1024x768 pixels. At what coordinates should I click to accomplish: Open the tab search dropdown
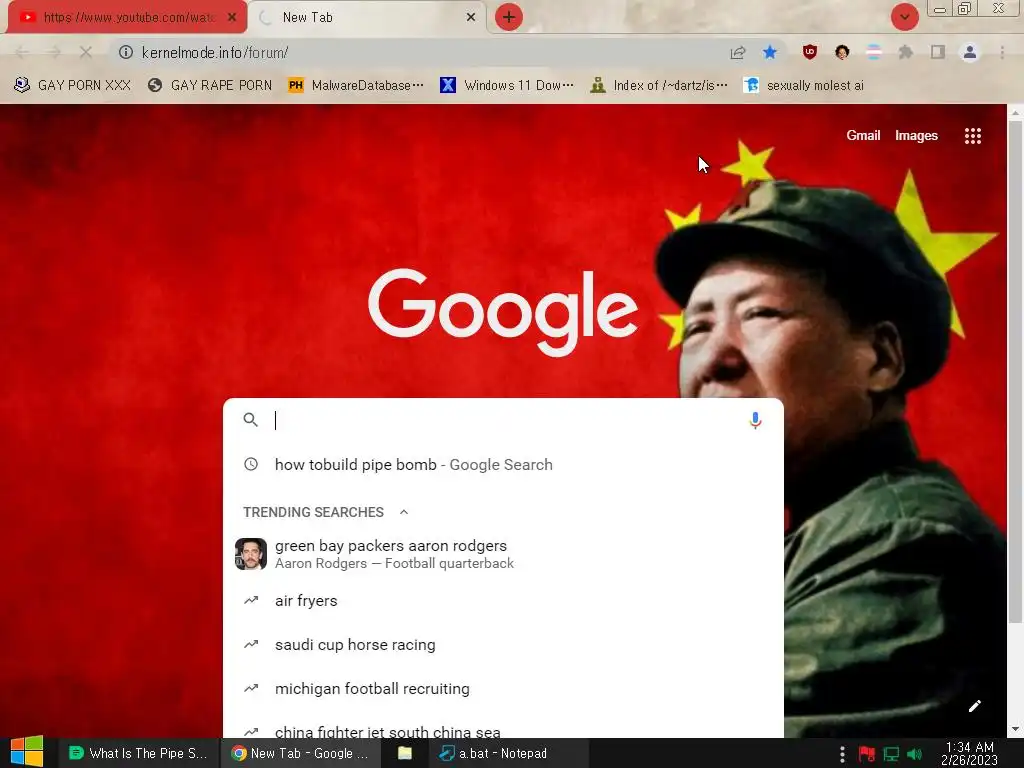[904, 17]
